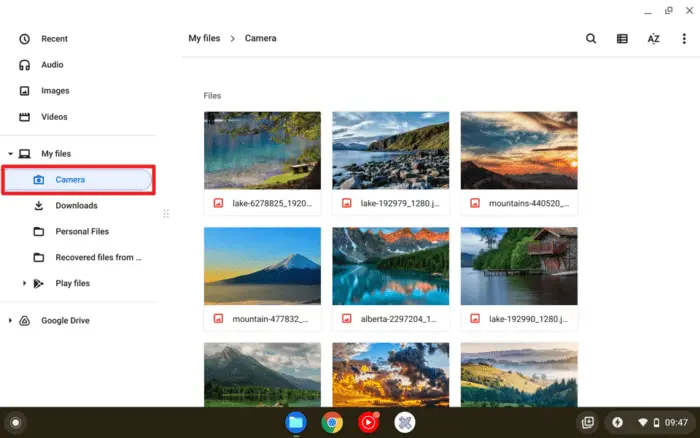Click the Videos film icon
Viewport: 700px width, 438px height.
(25, 117)
